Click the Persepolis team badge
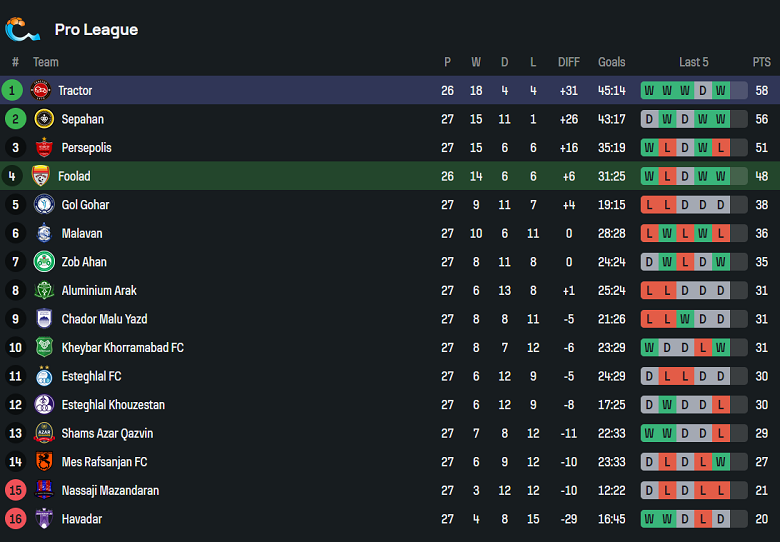 [x=43, y=148]
